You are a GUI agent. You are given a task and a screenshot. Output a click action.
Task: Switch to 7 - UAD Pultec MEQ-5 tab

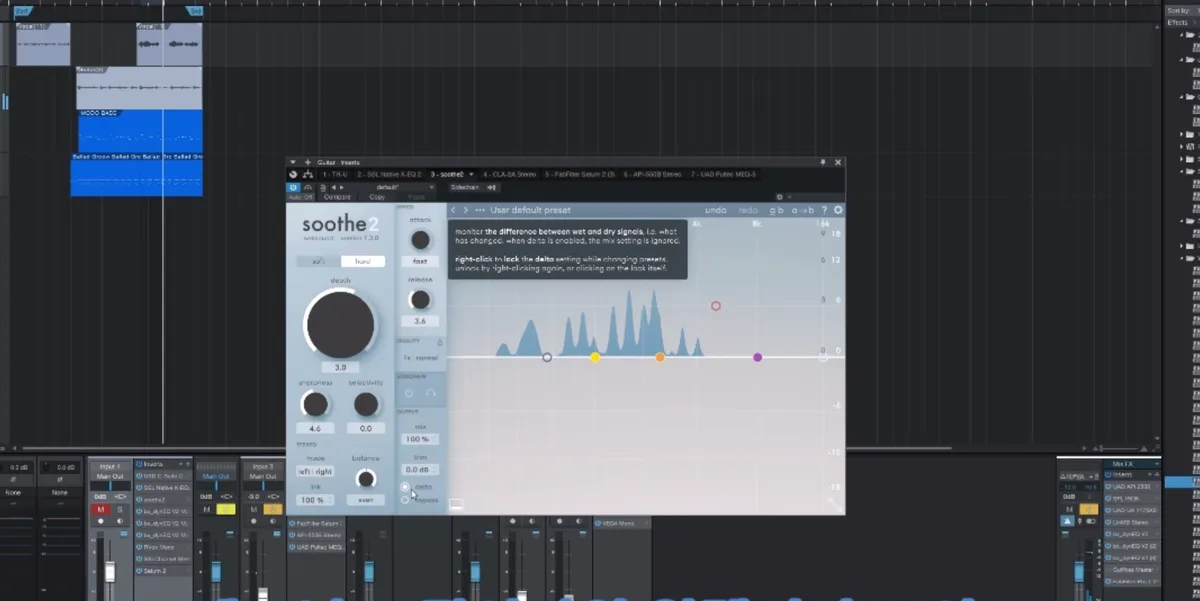coord(723,174)
